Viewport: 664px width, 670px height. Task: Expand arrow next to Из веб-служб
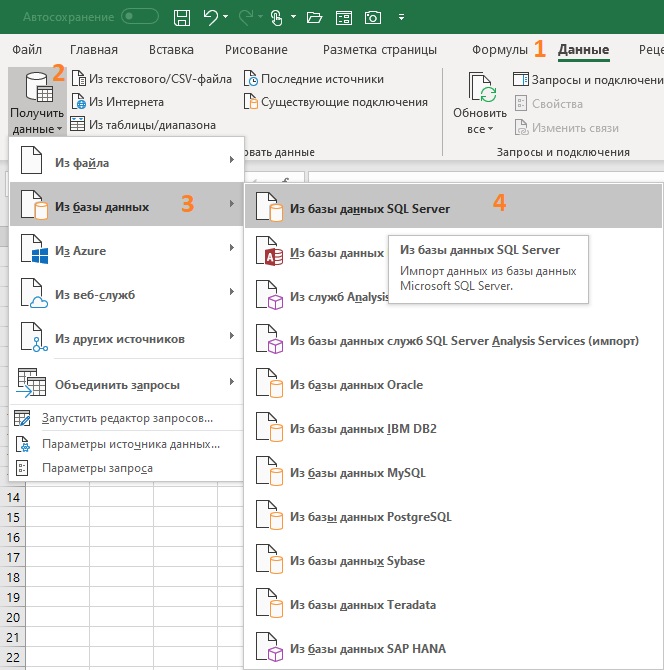(x=232, y=291)
